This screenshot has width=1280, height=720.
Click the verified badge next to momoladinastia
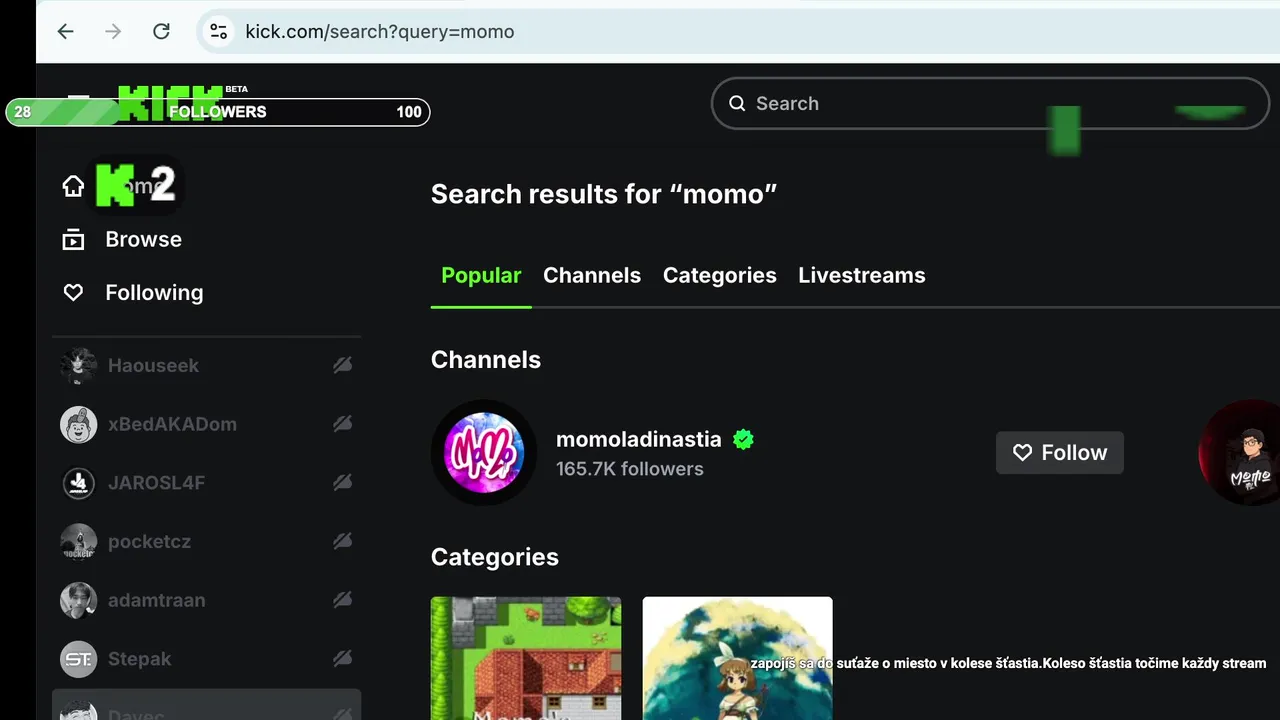(x=743, y=439)
